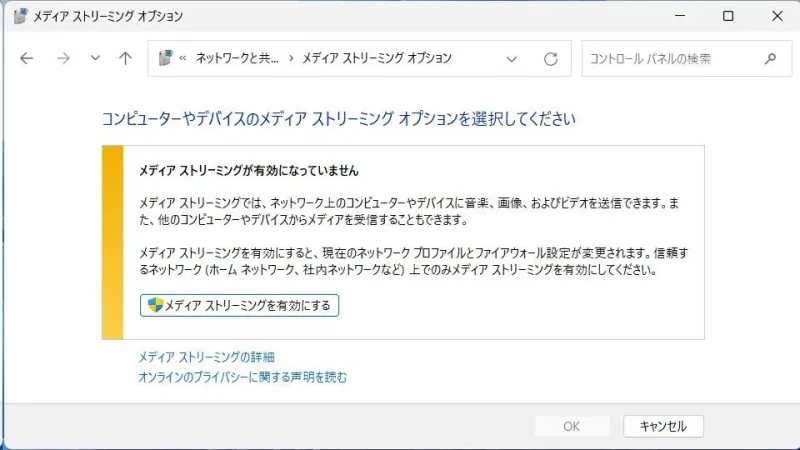Select the ネットワークと共… breadcrumb

(x=238, y=59)
